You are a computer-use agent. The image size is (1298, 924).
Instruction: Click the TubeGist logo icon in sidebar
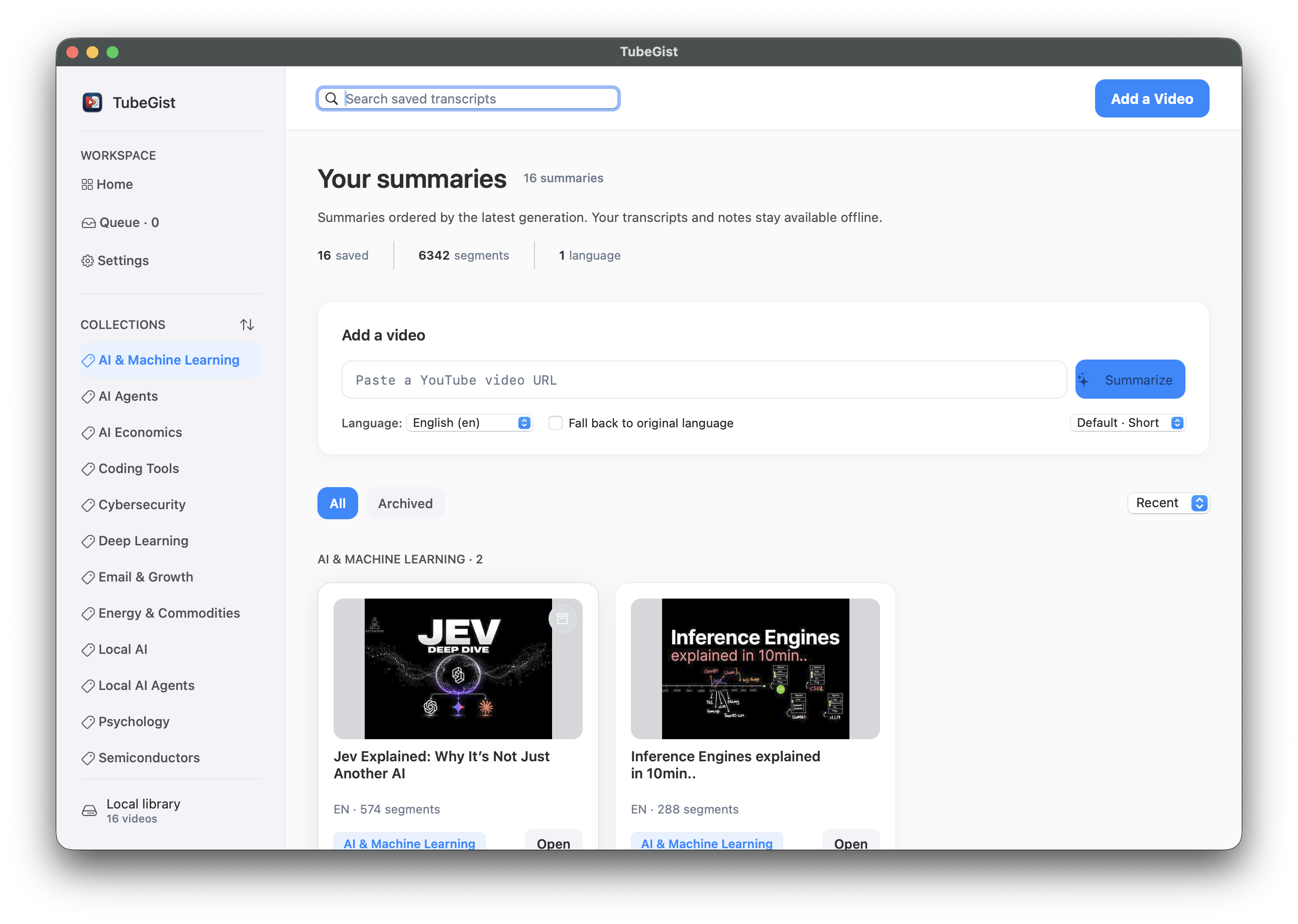[x=92, y=102]
